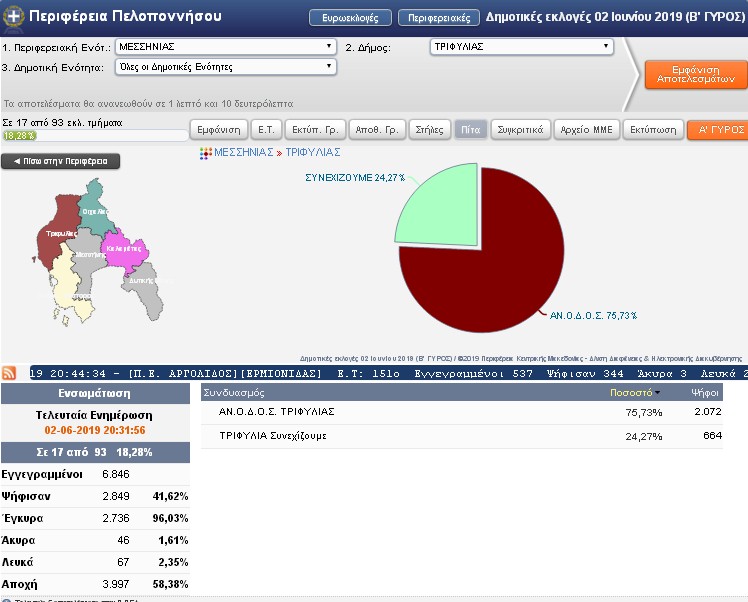The width and height of the screenshot is (748, 602).
Task: Go to Α' ΓΥΡΟΣ results
Action: (718, 130)
